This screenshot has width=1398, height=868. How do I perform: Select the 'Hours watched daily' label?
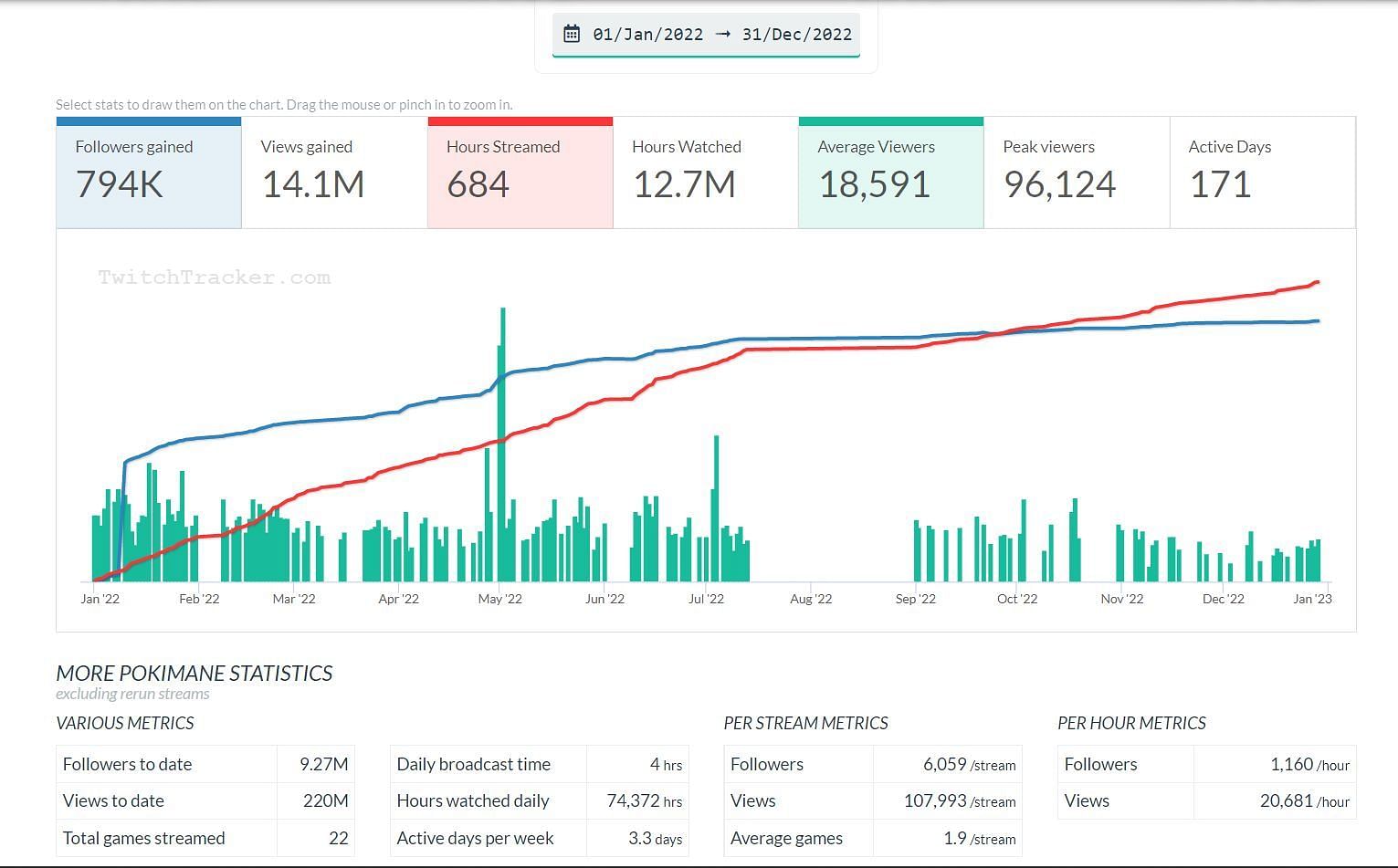[473, 800]
